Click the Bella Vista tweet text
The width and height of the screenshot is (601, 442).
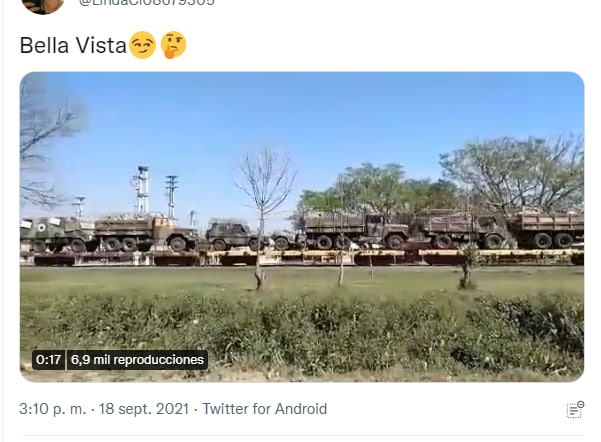pos(73,45)
